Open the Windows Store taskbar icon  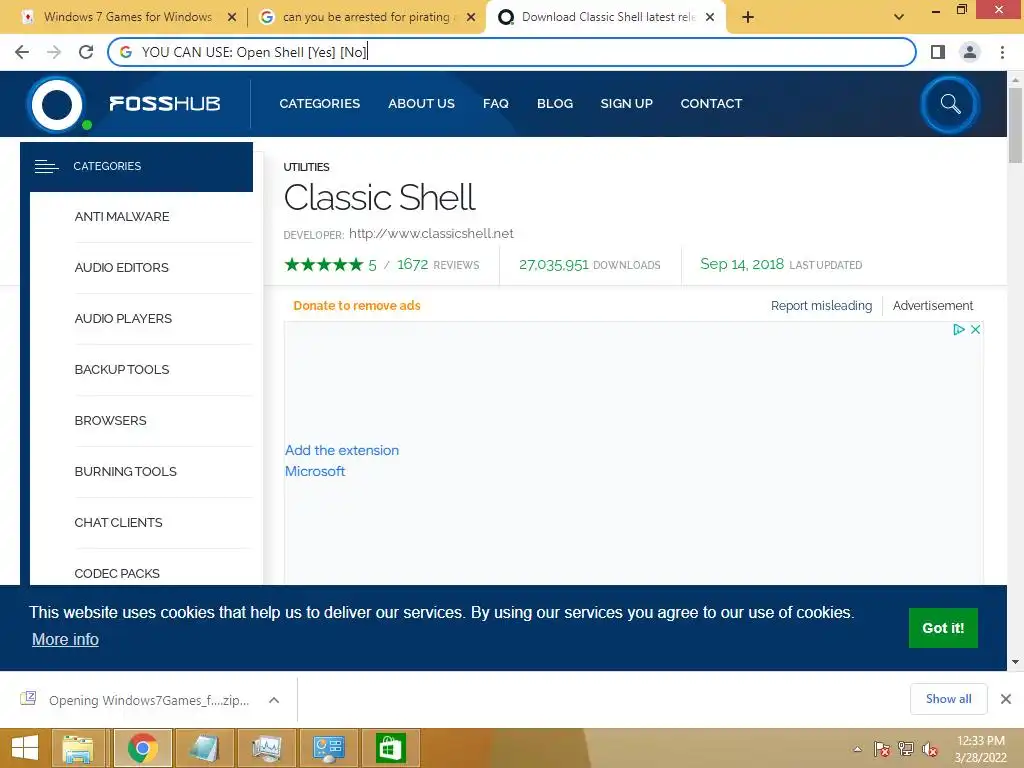(x=391, y=748)
